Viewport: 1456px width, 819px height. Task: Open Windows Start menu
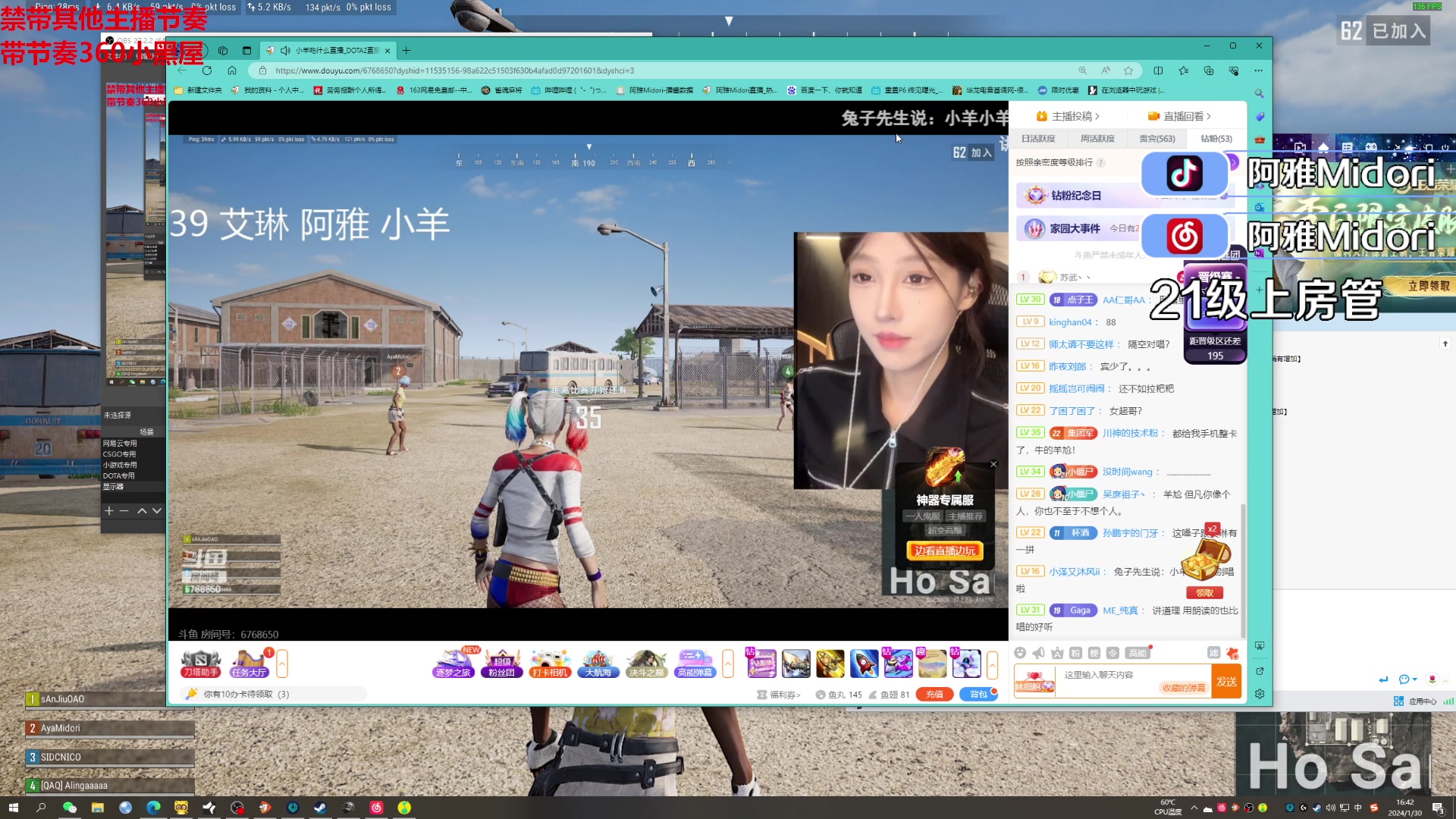click(13, 808)
